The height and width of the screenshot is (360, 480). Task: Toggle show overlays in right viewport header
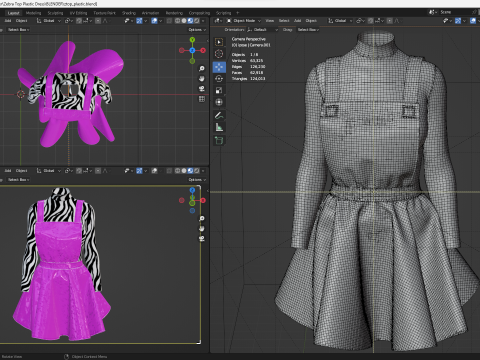tap(473, 21)
